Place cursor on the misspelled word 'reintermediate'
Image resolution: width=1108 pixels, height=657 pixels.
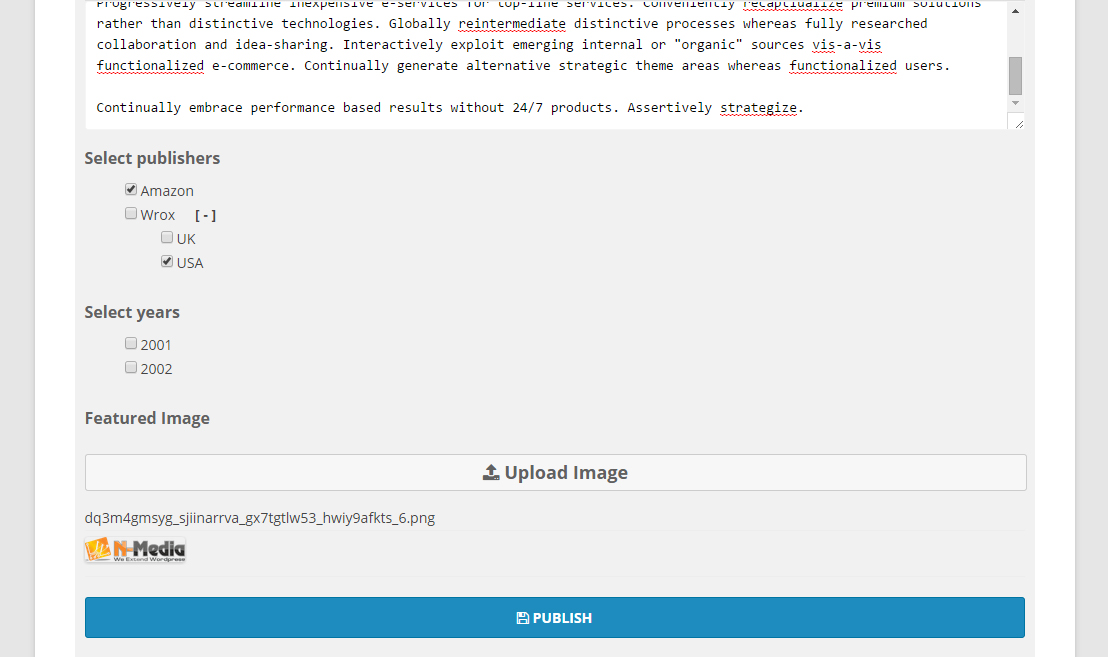click(512, 23)
